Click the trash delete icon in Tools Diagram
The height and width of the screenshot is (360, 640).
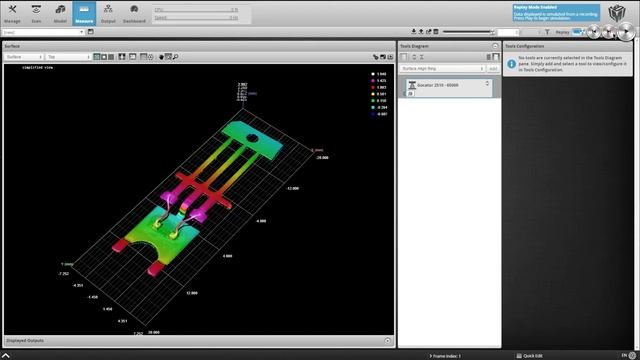tap(489, 57)
